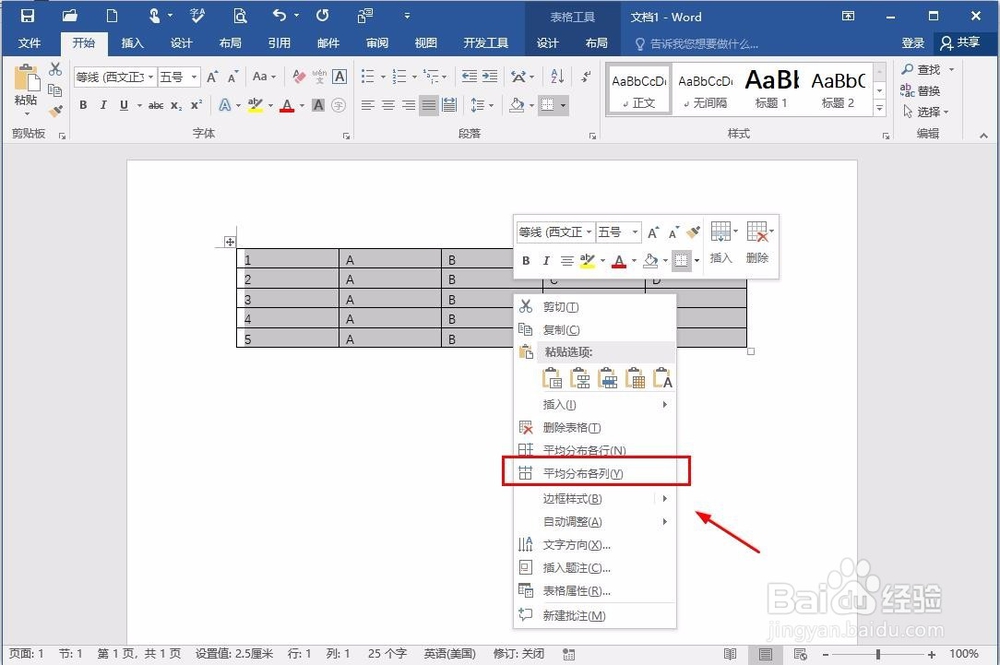Click the paste as text only icon
This screenshot has width=1000, height=665.
click(663, 378)
